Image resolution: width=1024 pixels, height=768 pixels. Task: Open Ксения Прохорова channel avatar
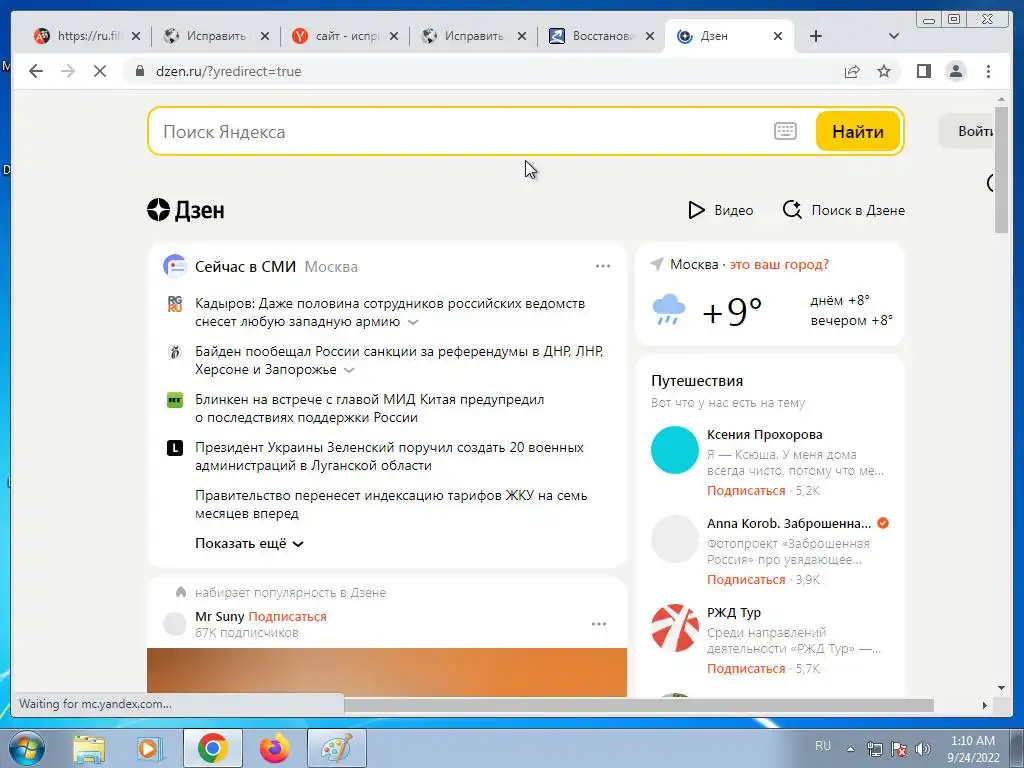(675, 450)
